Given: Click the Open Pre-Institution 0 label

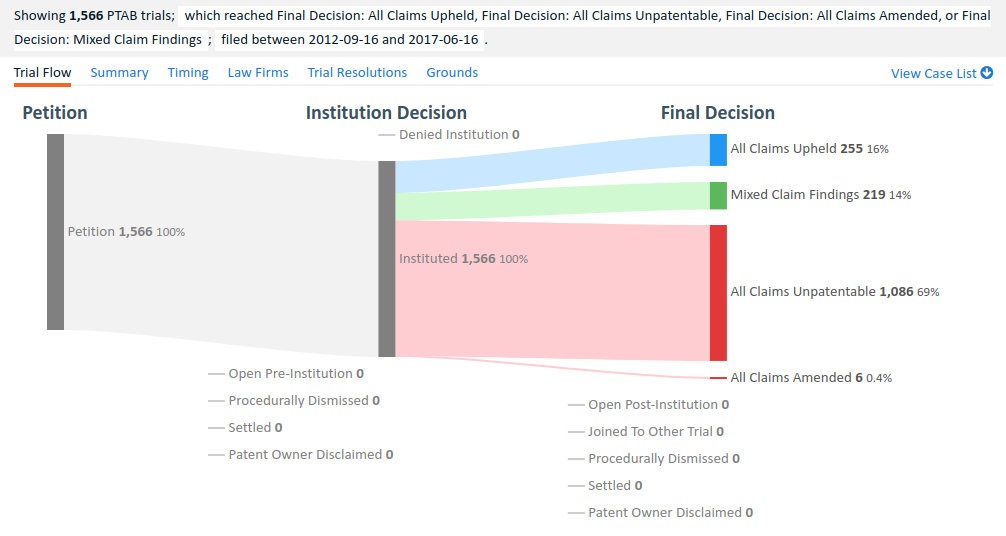Looking at the screenshot, I should [295, 374].
